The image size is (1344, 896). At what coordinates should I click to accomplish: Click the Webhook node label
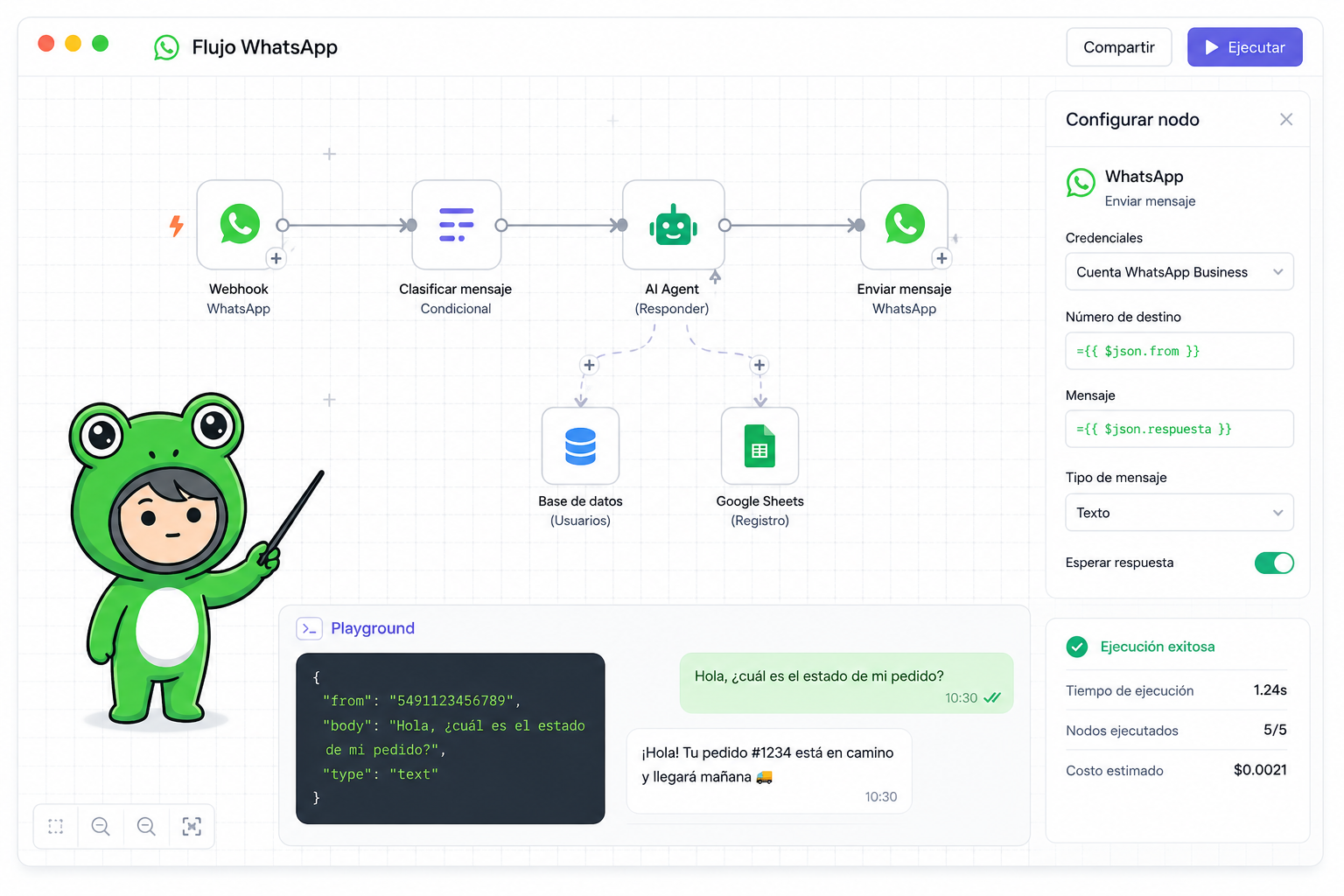(239, 289)
